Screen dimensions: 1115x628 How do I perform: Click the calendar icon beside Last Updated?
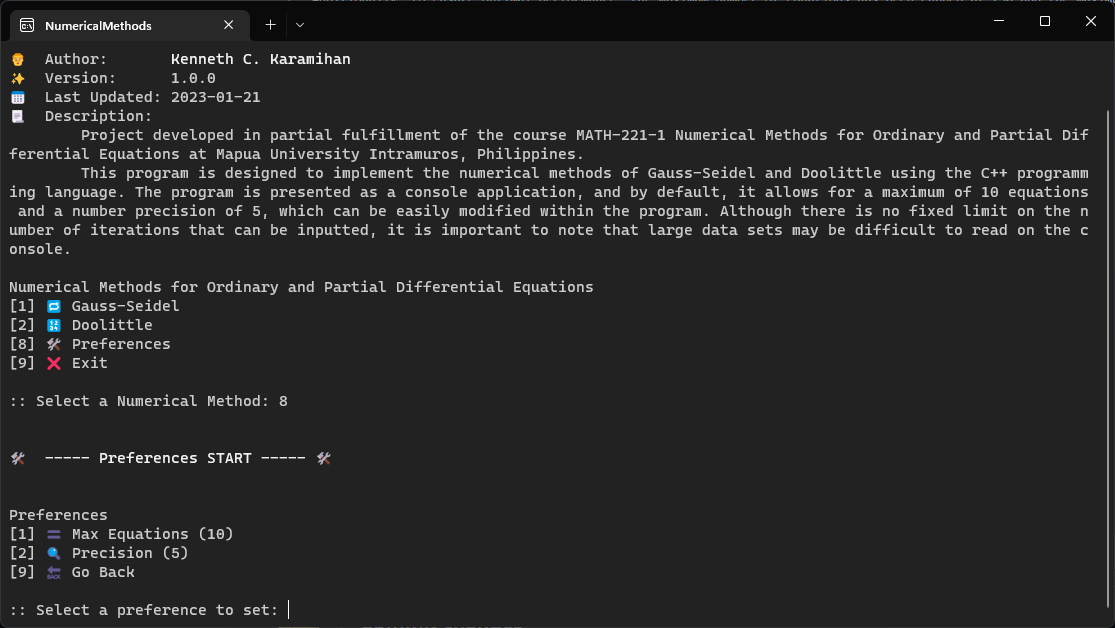coord(16,97)
